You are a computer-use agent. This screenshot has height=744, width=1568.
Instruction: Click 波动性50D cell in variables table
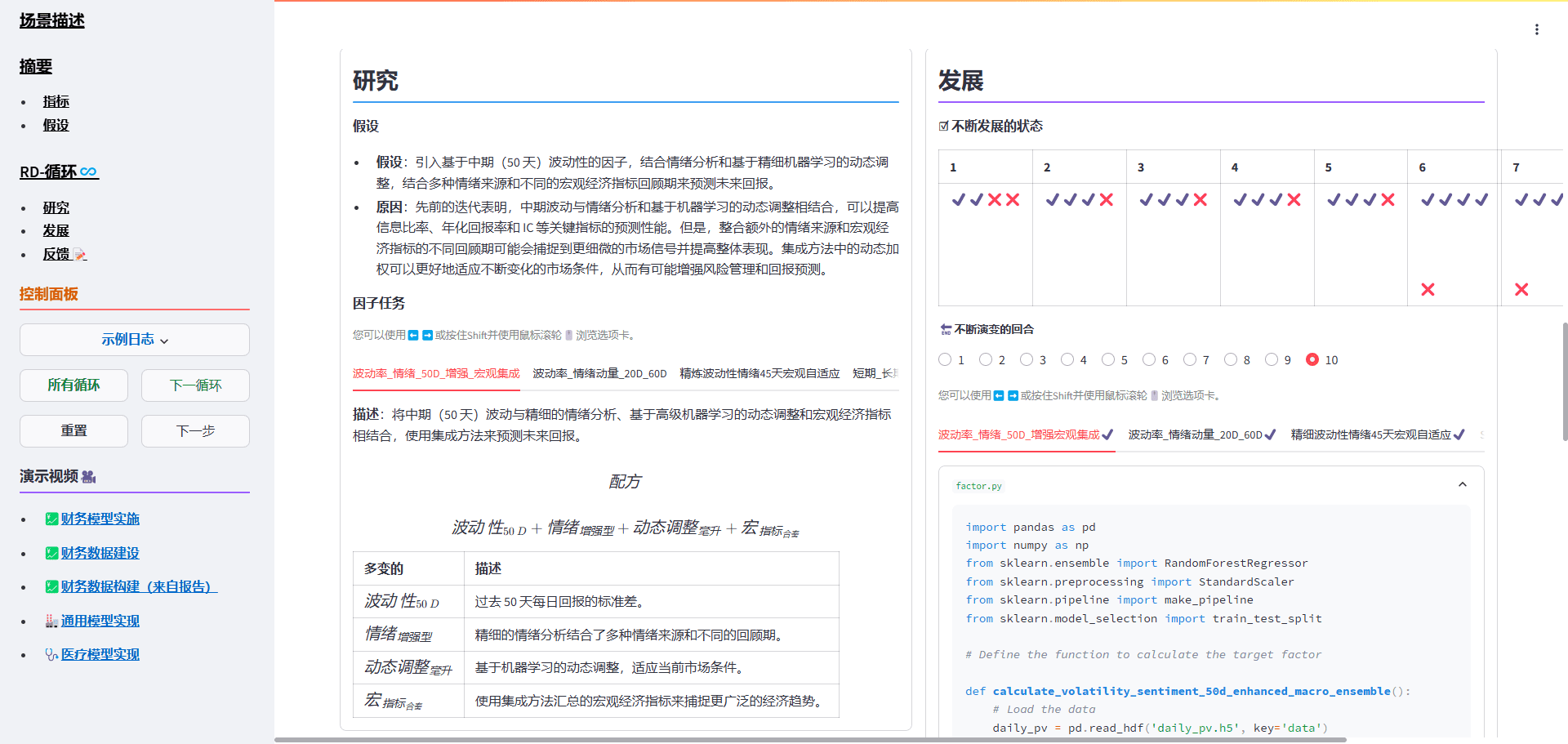(408, 602)
